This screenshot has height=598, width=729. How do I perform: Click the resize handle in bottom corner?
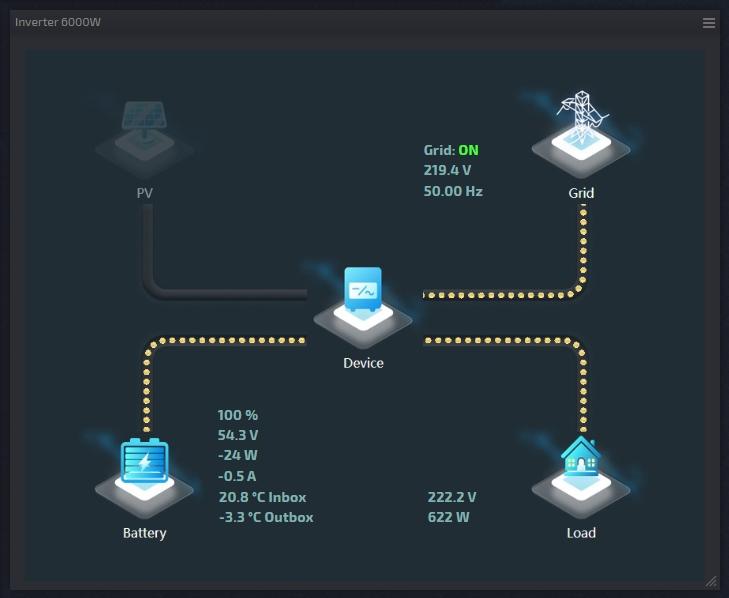(x=711, y=581)
